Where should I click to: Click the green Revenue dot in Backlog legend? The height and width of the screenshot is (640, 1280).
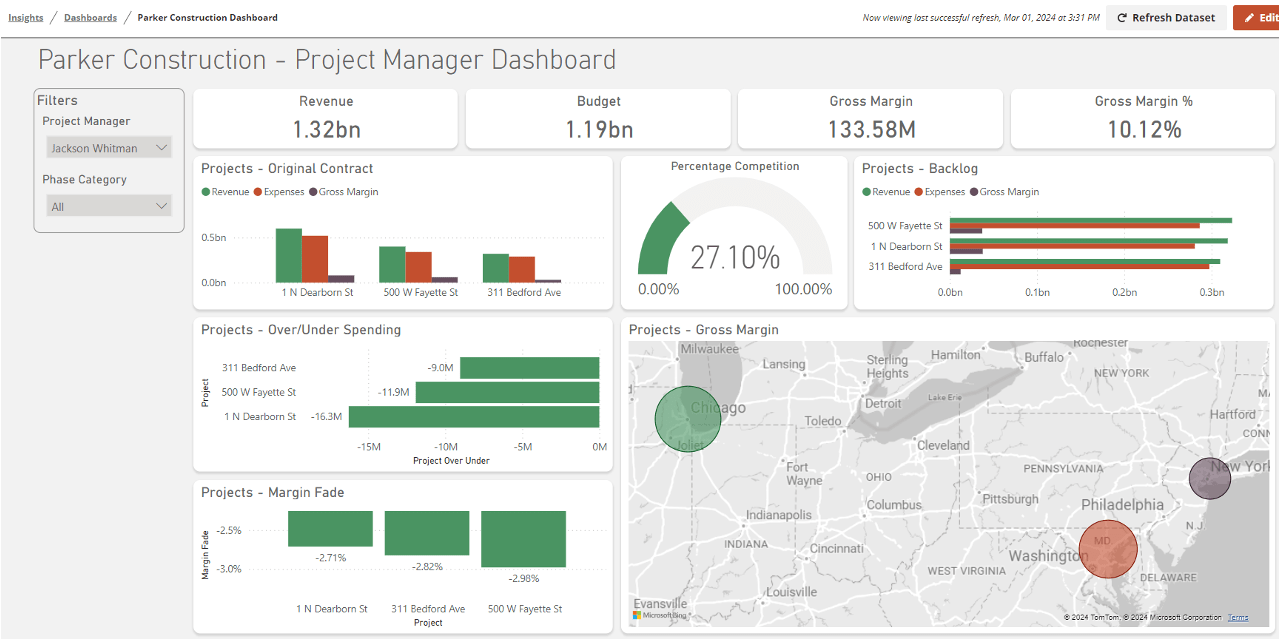click(x=865, y=191)
